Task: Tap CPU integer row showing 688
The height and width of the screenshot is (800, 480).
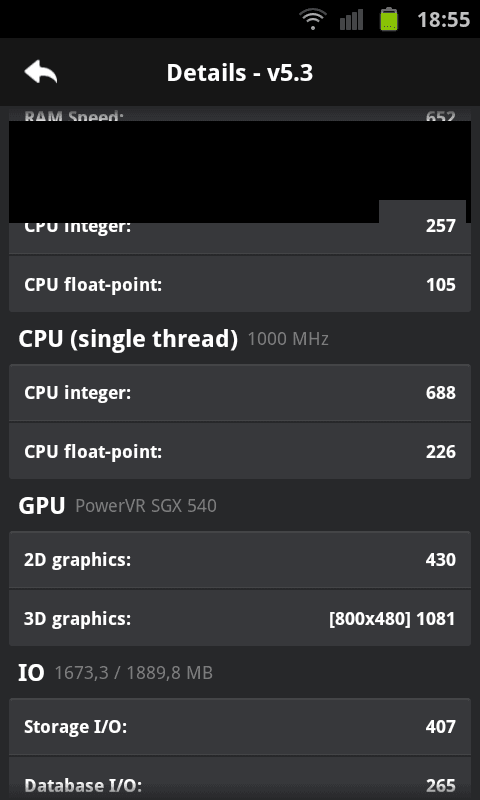Action: (240, 392)
